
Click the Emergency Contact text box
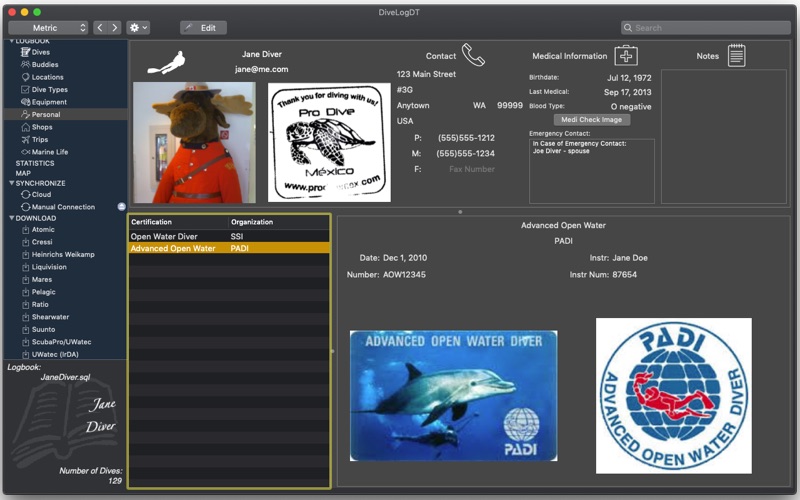coord(592,171)
